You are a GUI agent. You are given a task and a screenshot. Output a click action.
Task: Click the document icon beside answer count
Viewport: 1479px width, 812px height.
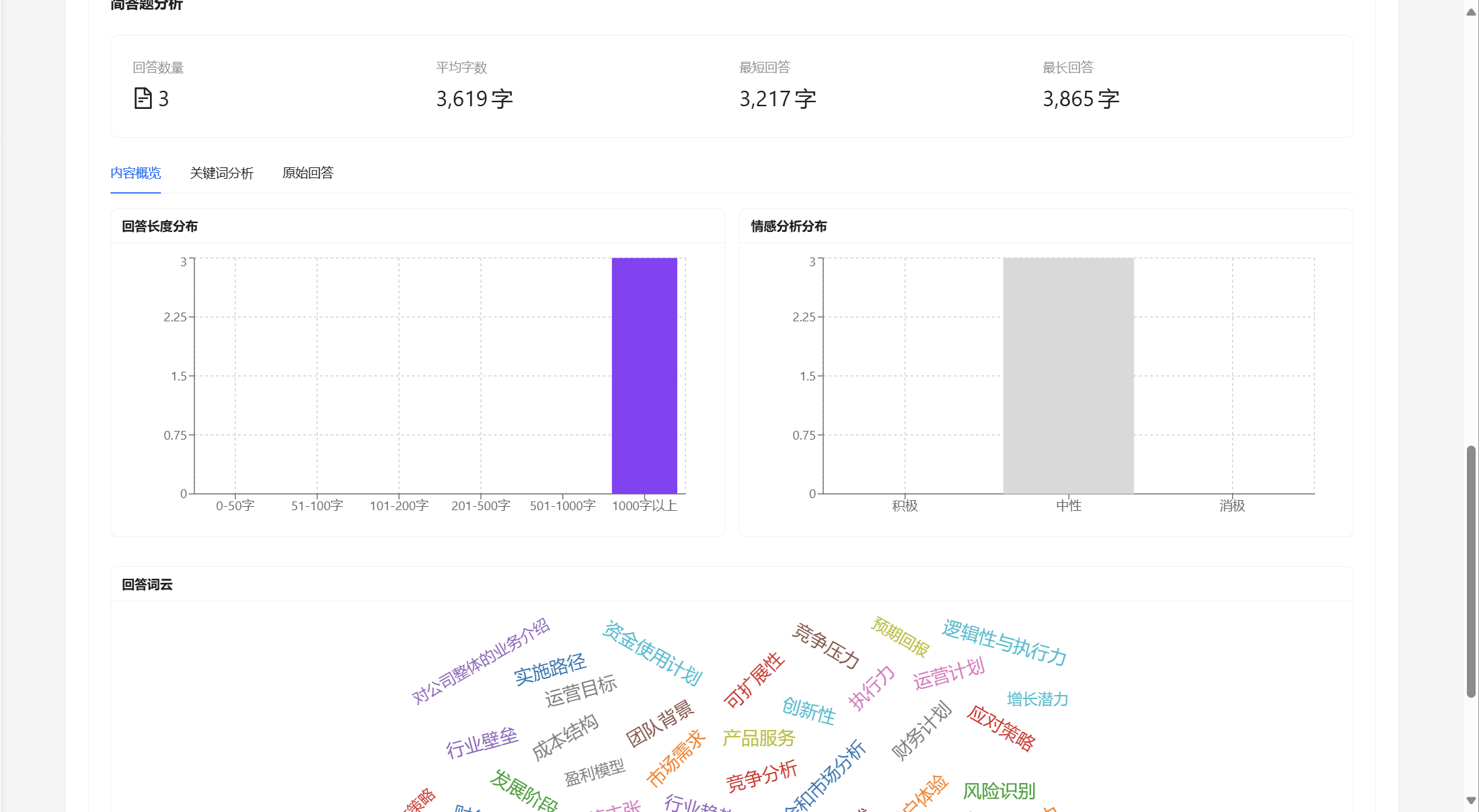pos(143,99)
